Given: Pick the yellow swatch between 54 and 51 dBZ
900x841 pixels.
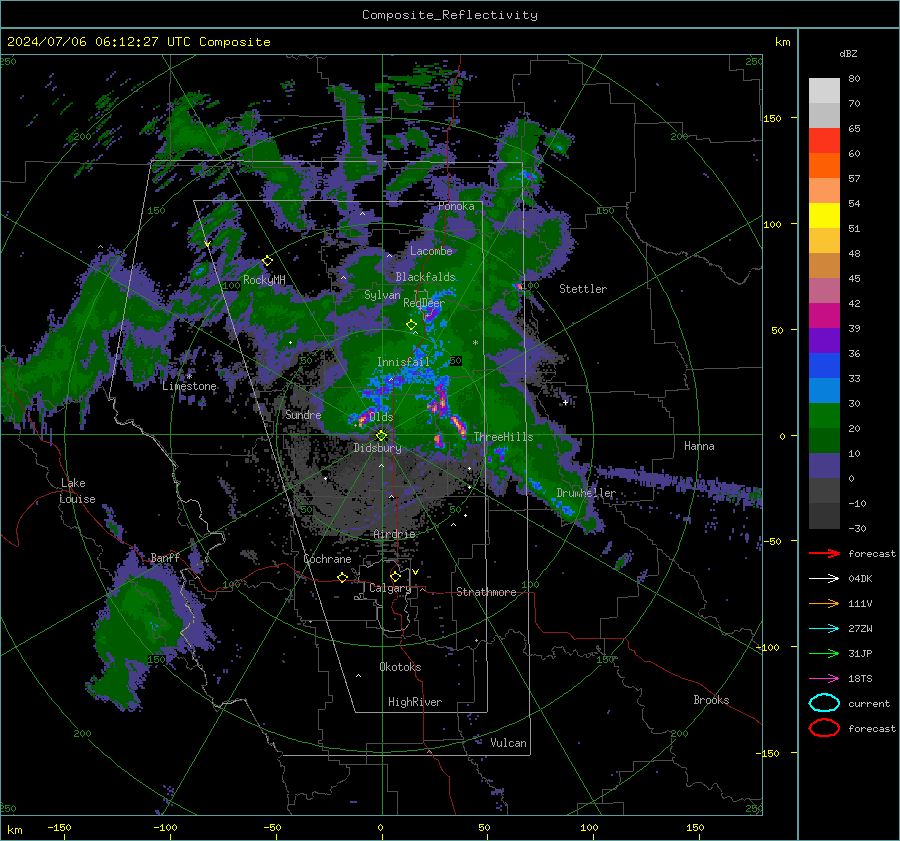Looking at the screenshot, I should (x=824, y=216).
